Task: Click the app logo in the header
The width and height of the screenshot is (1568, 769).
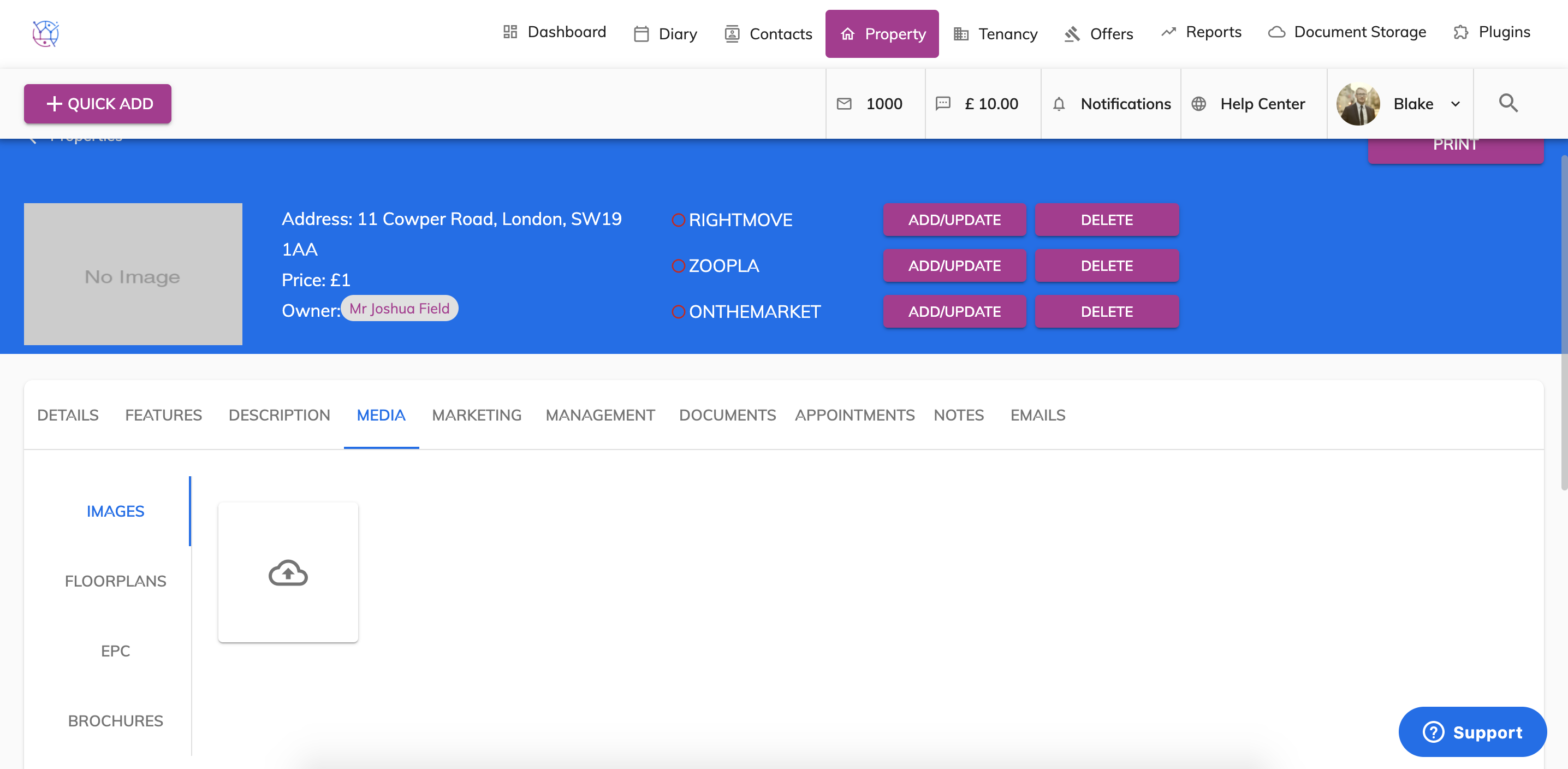Action: coord(46,33)
